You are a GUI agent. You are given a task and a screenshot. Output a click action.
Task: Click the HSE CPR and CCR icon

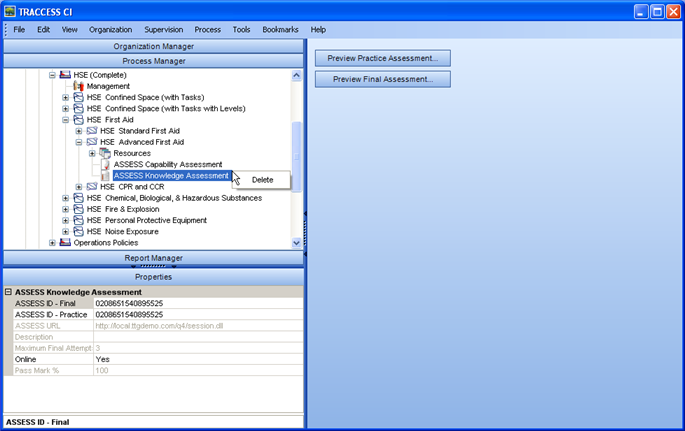pyautogui.click(x=92, y=186)
